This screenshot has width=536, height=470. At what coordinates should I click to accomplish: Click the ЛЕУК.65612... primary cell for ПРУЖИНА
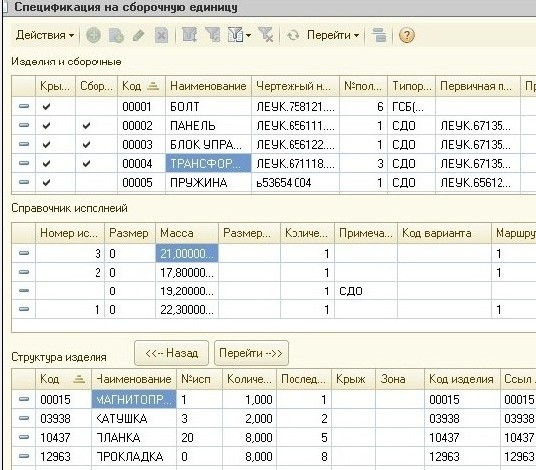[x=478, y=183]
